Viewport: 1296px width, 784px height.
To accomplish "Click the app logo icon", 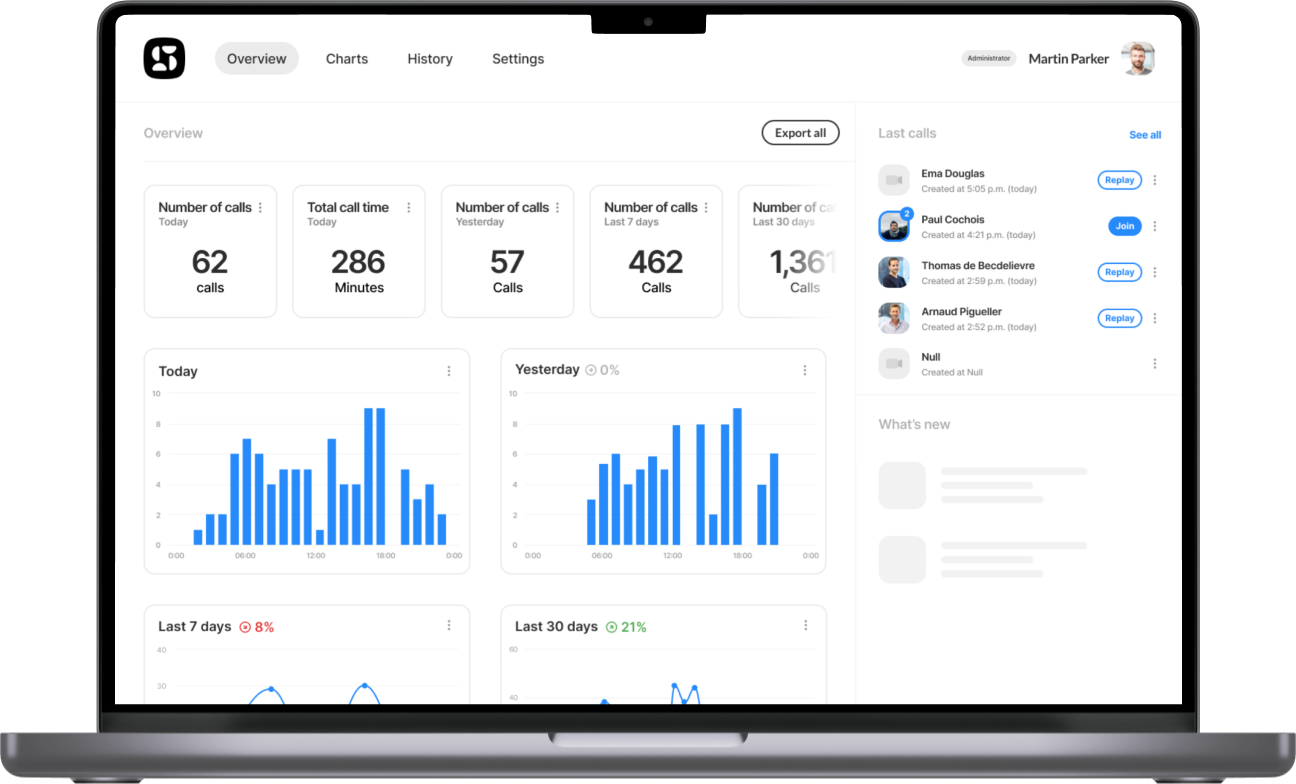I will point(163,58).
